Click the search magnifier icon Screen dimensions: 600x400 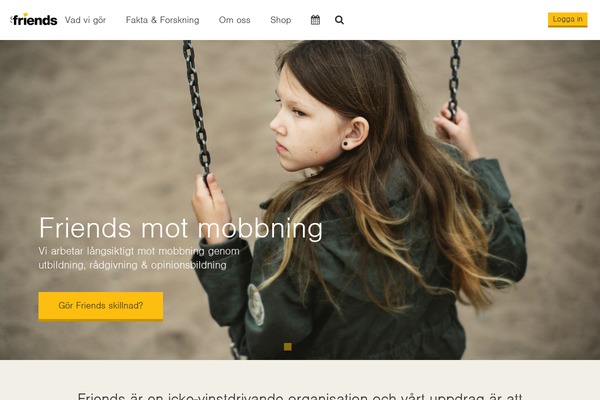click(339, 20)
